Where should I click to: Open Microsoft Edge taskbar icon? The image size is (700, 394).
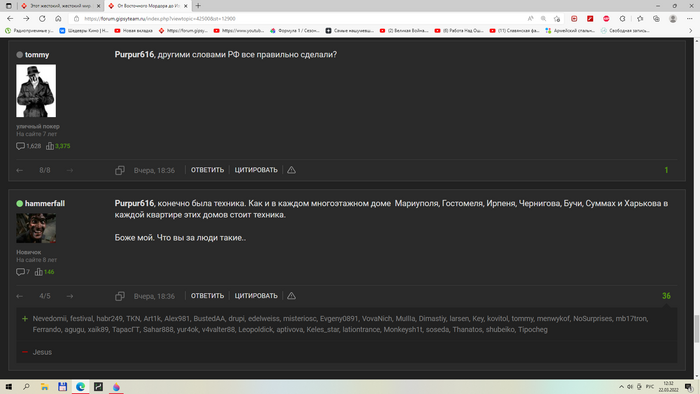(80, 387)
